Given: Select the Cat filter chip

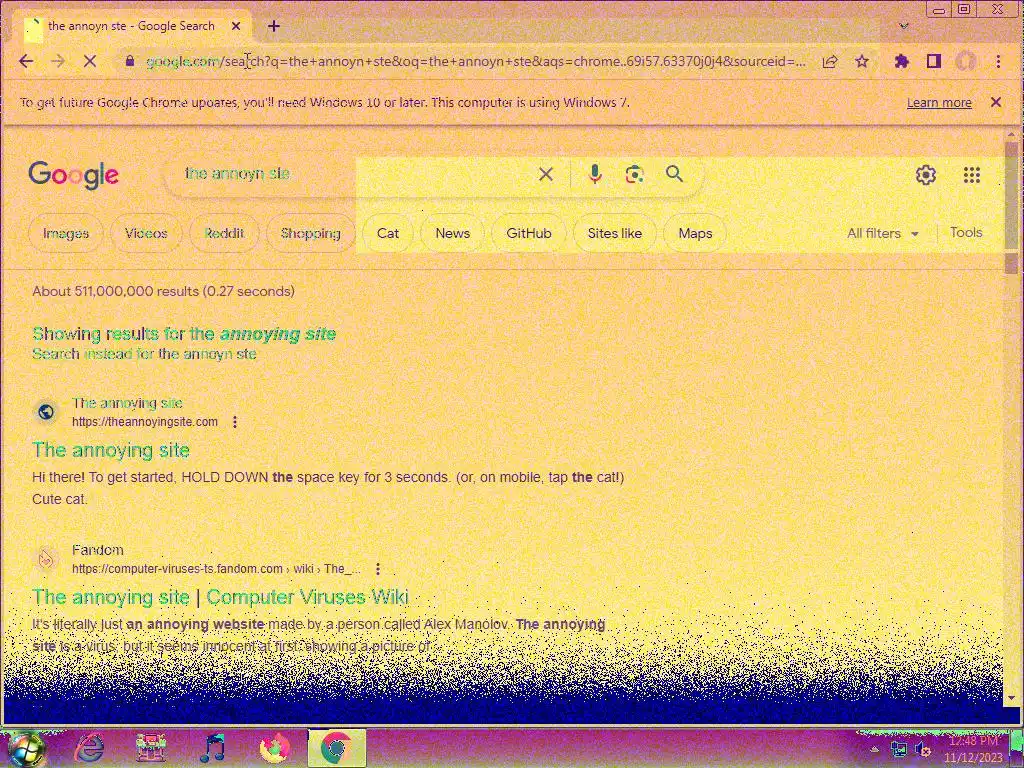Looking at the screenshot, I should pos(388,233).
